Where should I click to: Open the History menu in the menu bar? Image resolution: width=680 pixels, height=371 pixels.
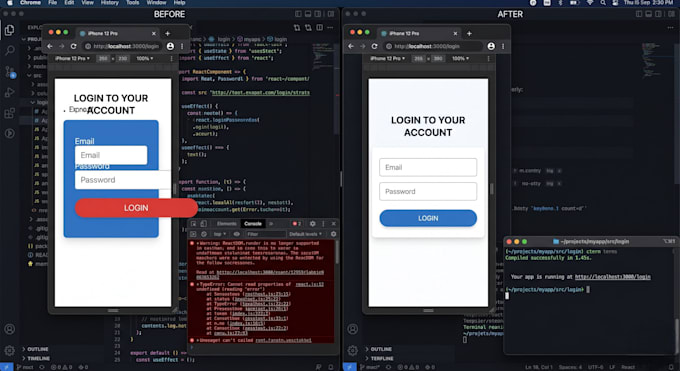pyautogui.click(x=110, y=3)
